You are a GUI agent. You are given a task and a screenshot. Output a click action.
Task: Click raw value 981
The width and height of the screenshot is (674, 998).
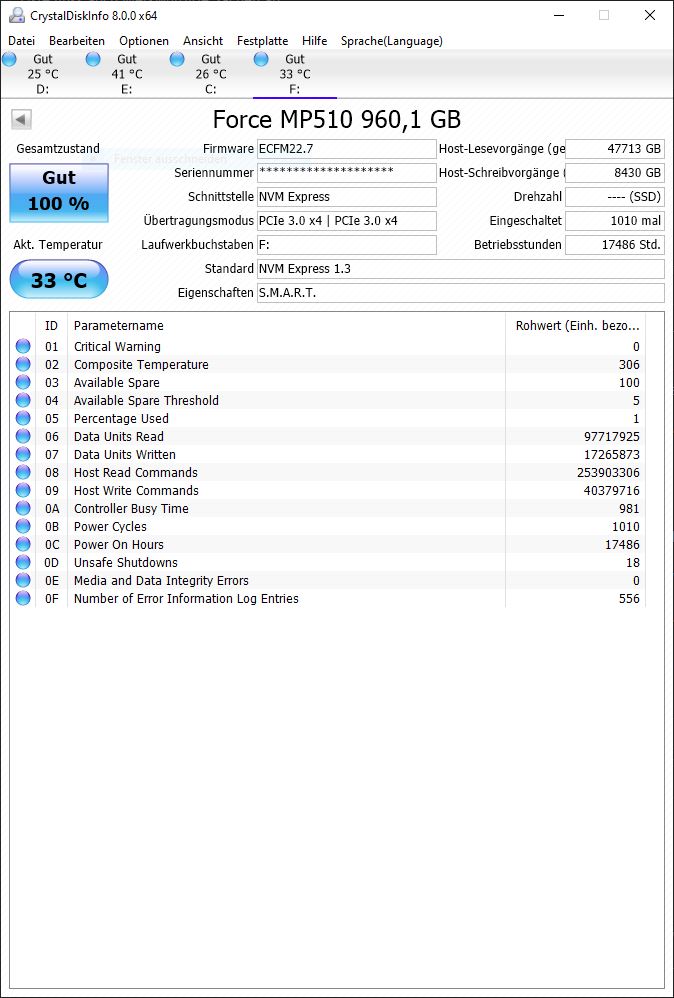point(629,509)
